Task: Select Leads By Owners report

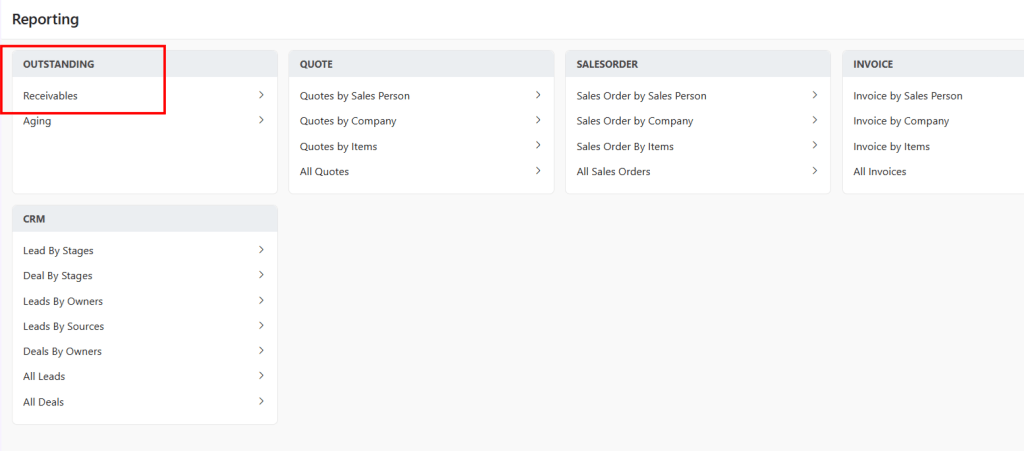Action: [63, 301]
